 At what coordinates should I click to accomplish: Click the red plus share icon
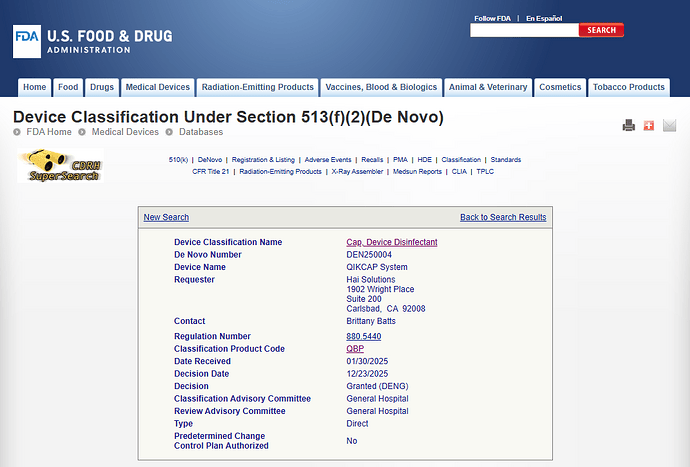(x=648, y=125)
